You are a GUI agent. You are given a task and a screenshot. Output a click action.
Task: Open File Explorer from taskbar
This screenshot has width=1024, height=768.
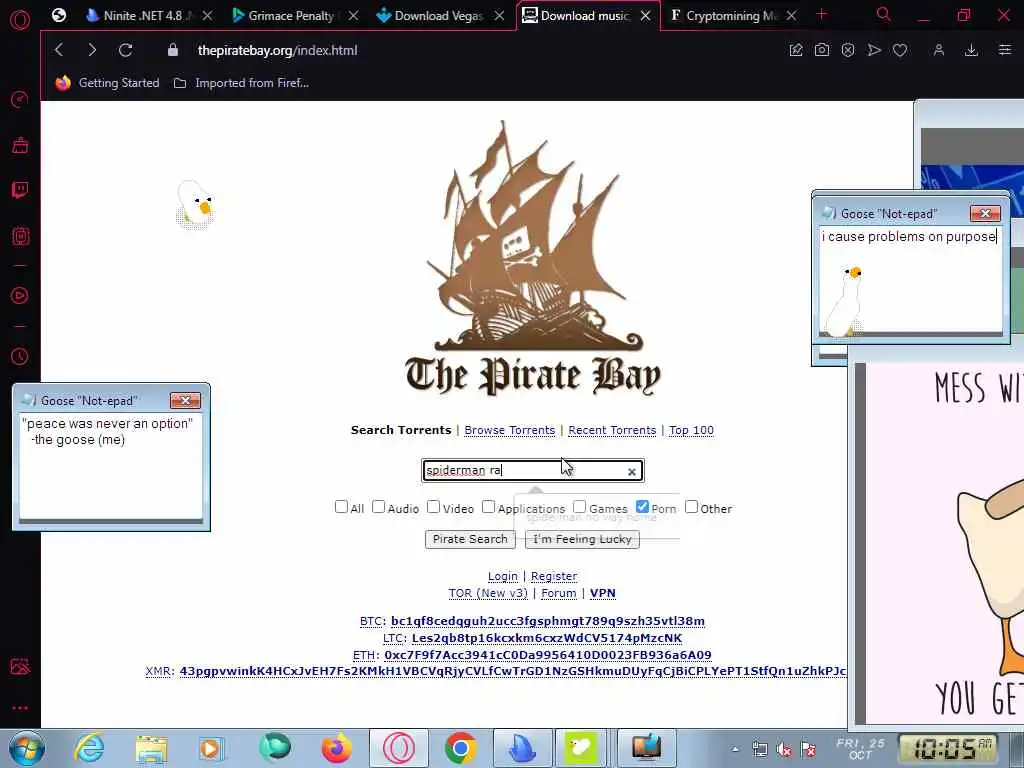(x=151, y=749)
